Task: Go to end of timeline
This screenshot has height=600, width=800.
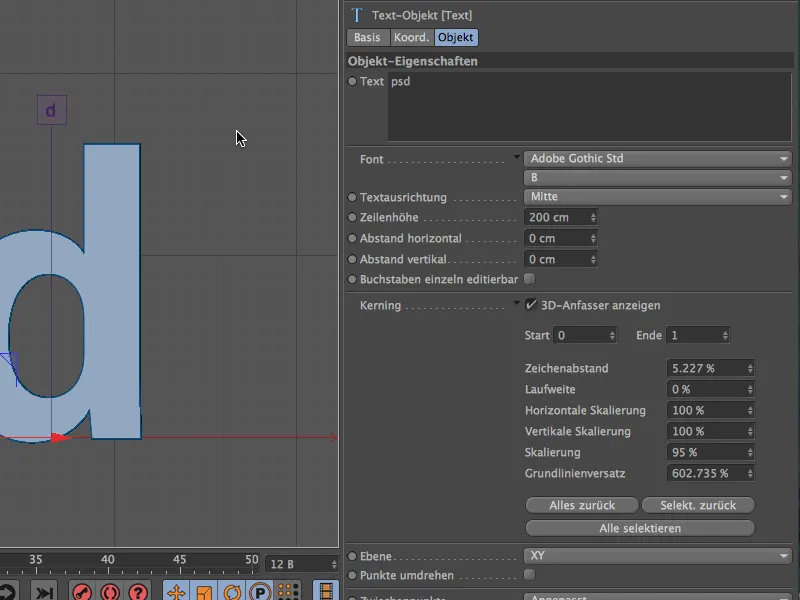Action: click(44, 592)
